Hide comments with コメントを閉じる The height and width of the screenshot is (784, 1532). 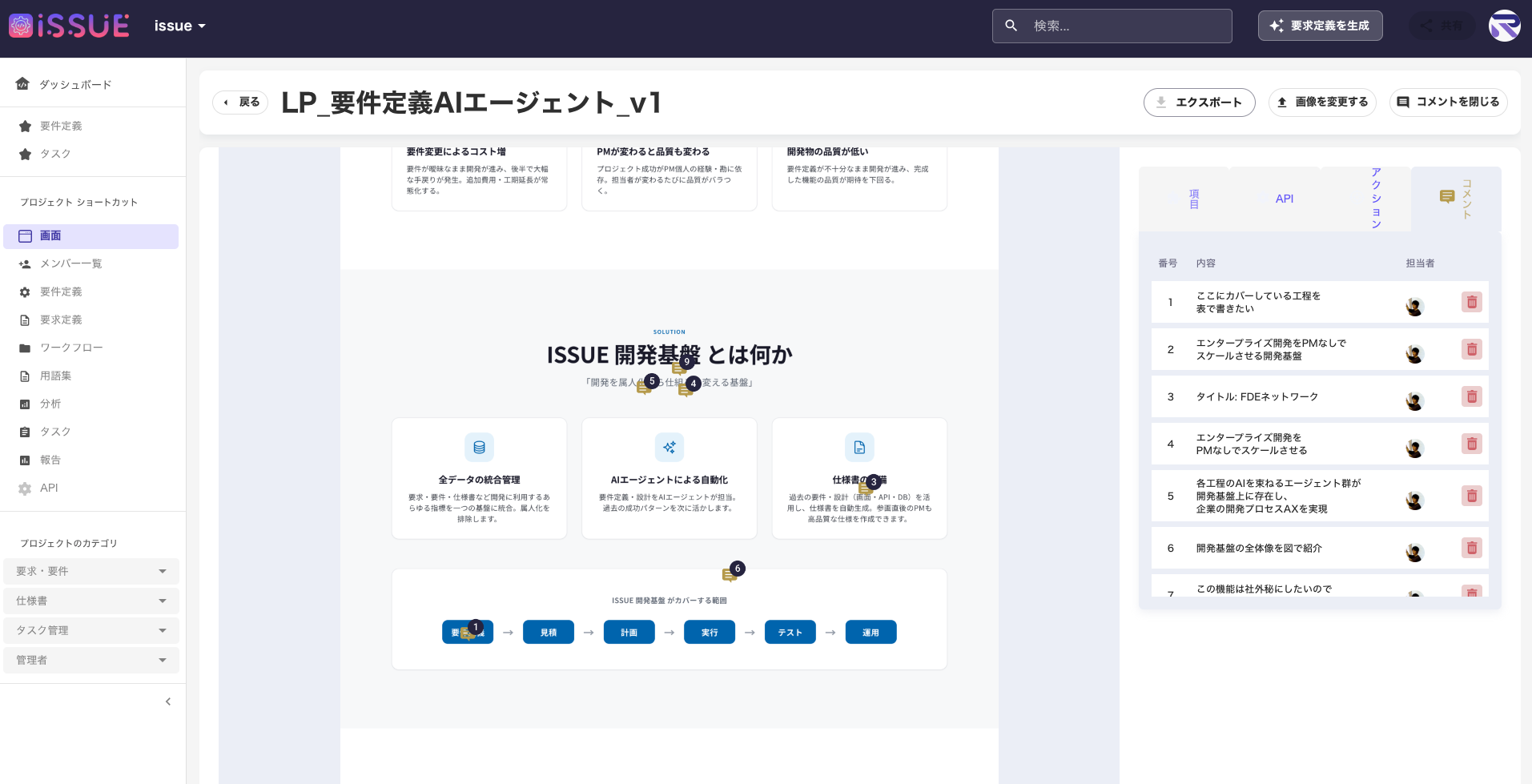pyautogui.click(x=1448, y=103)
